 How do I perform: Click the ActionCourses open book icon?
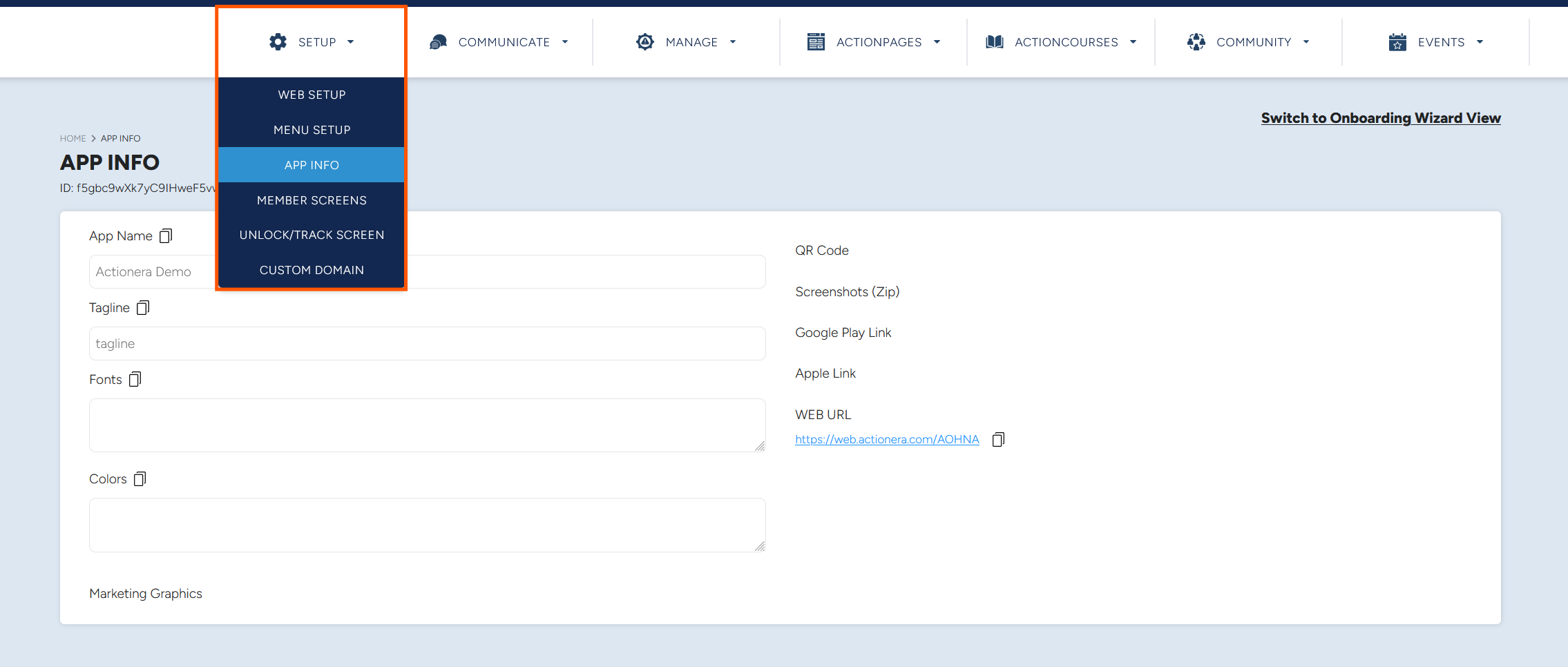coord(995,42)
